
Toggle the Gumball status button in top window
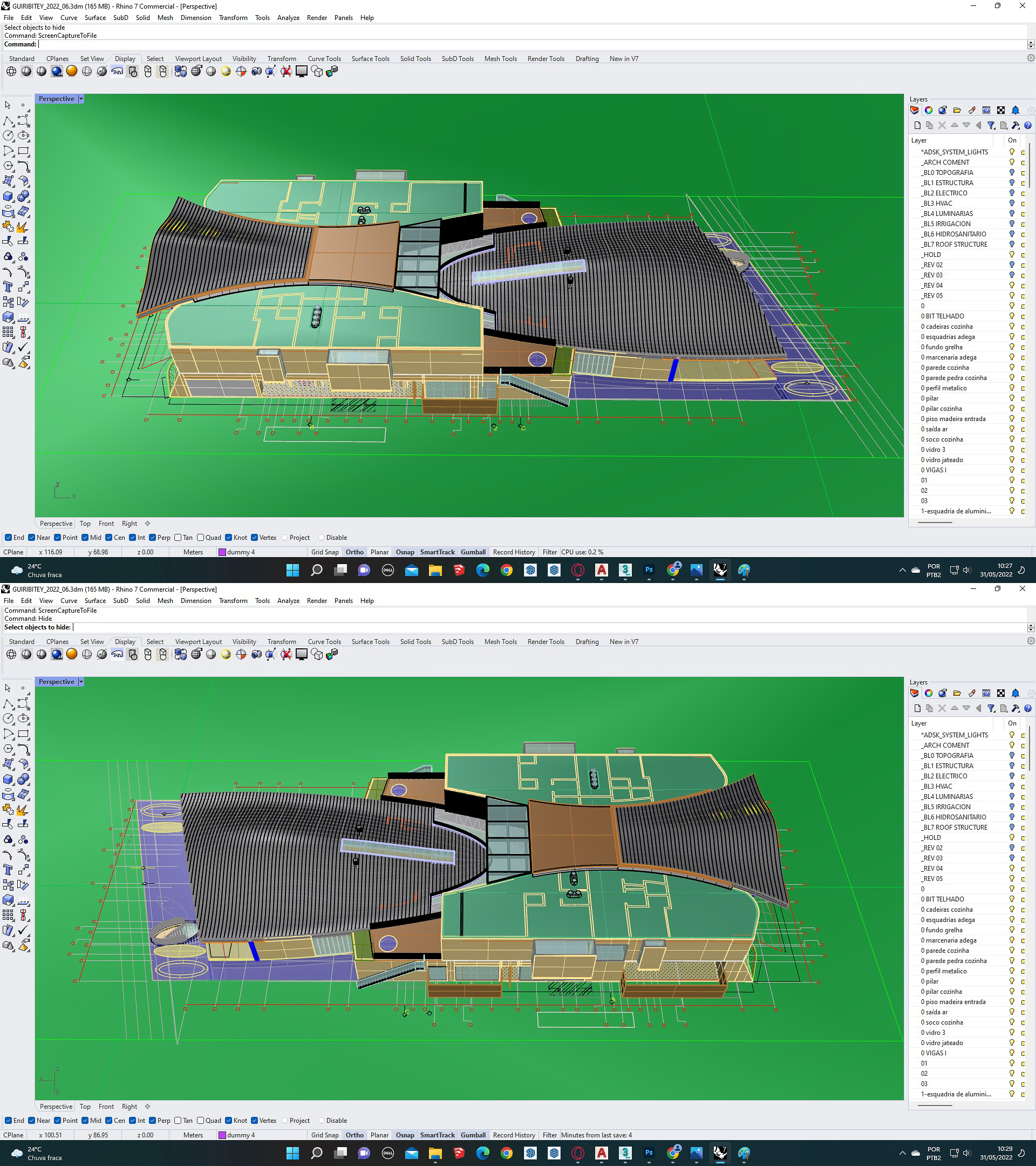[473, 552]
